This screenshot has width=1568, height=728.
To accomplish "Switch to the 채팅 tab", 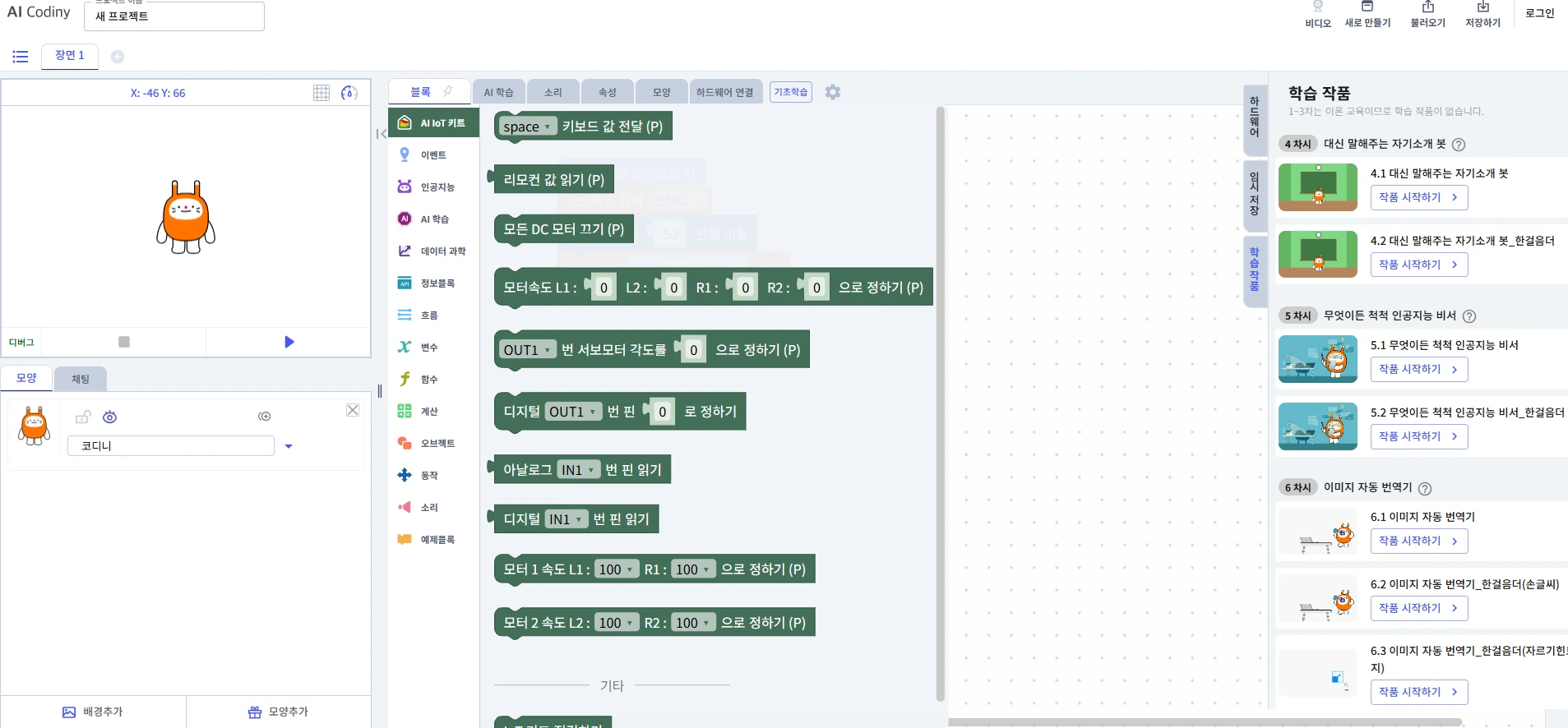I will (x=81, y=379).
